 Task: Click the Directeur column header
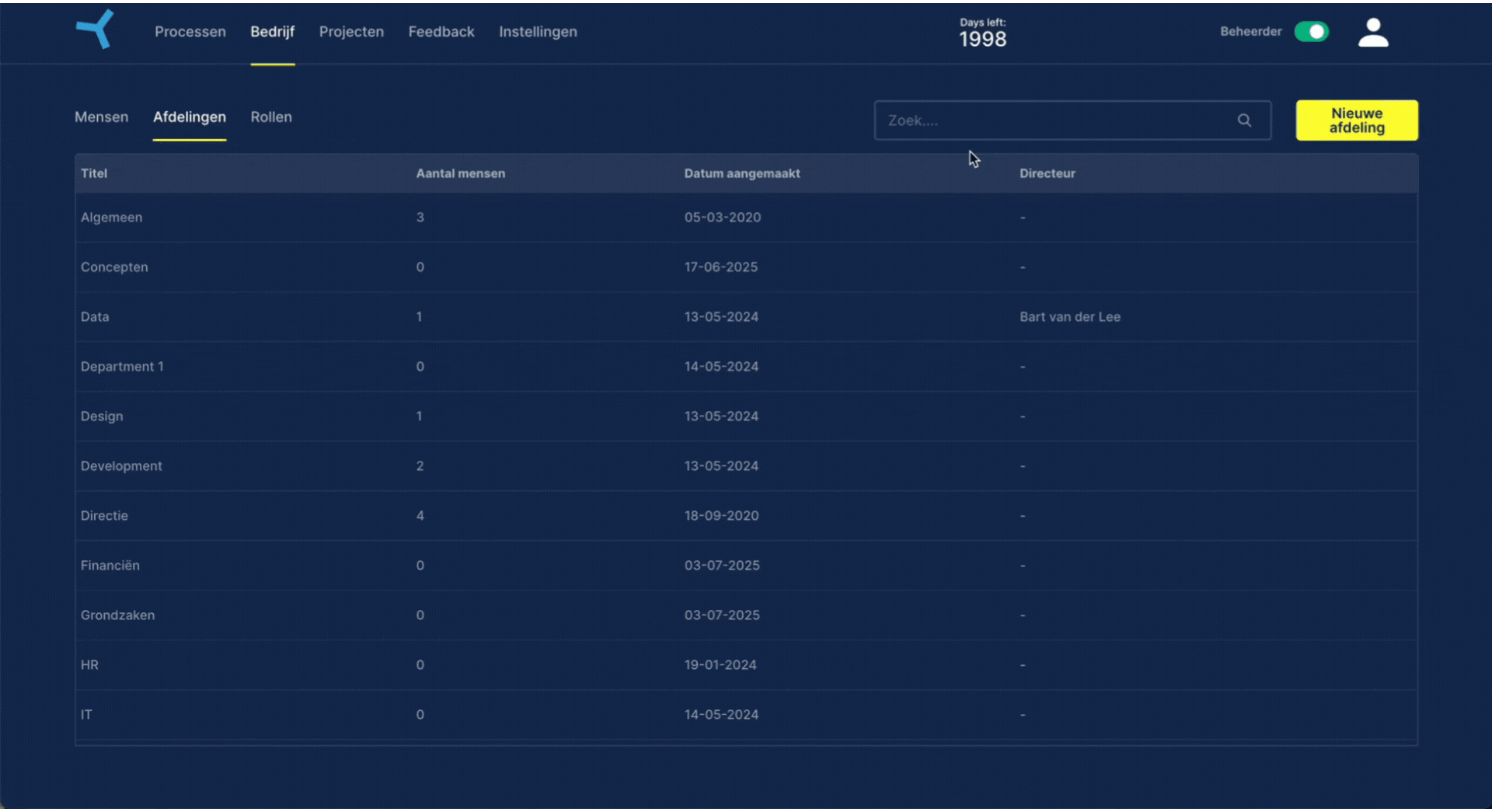pyautogui.click(x=1048, y=173)
